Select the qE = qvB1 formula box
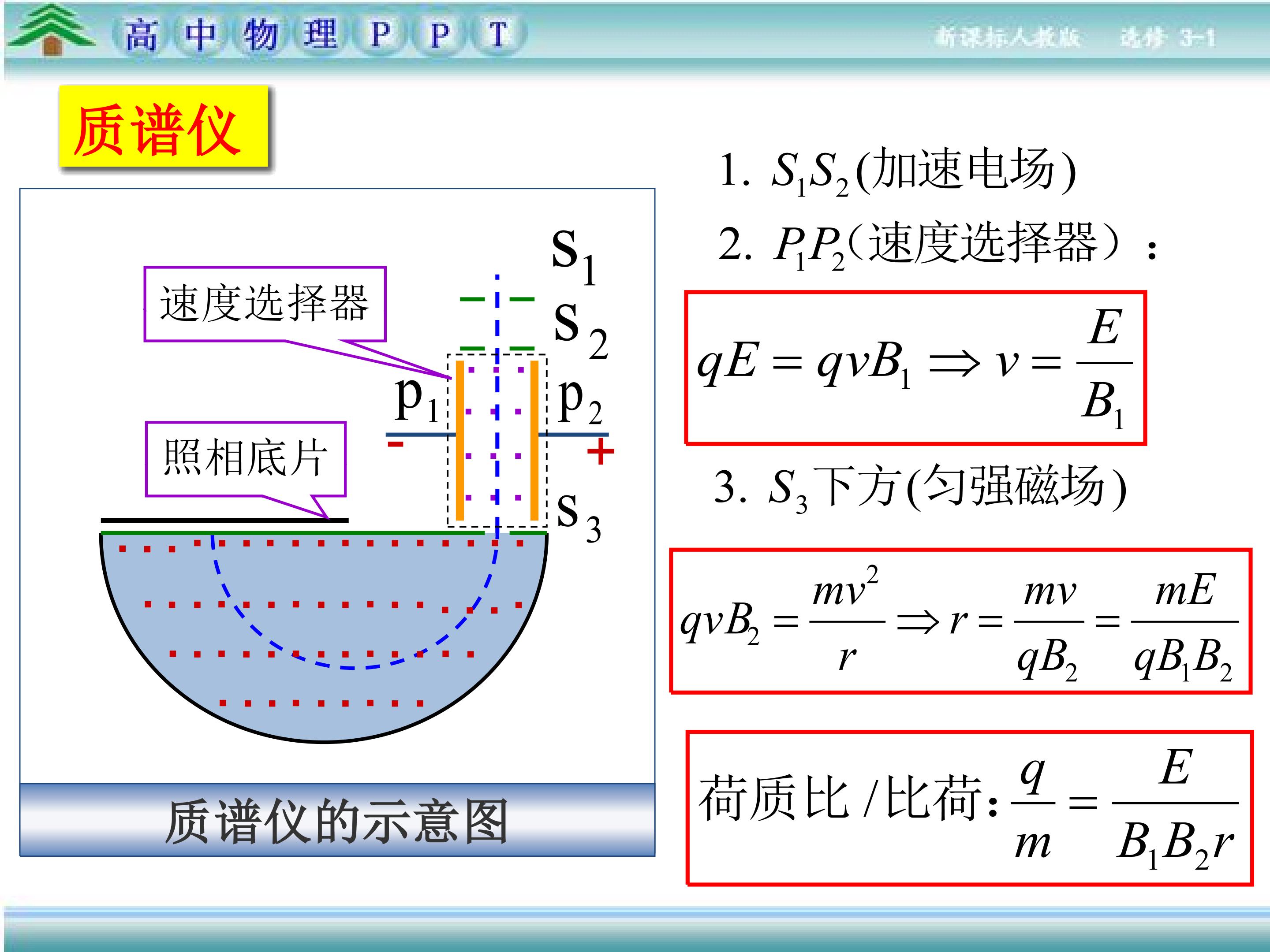Screen dimensions: 1270x952 (x=915, y=368)
